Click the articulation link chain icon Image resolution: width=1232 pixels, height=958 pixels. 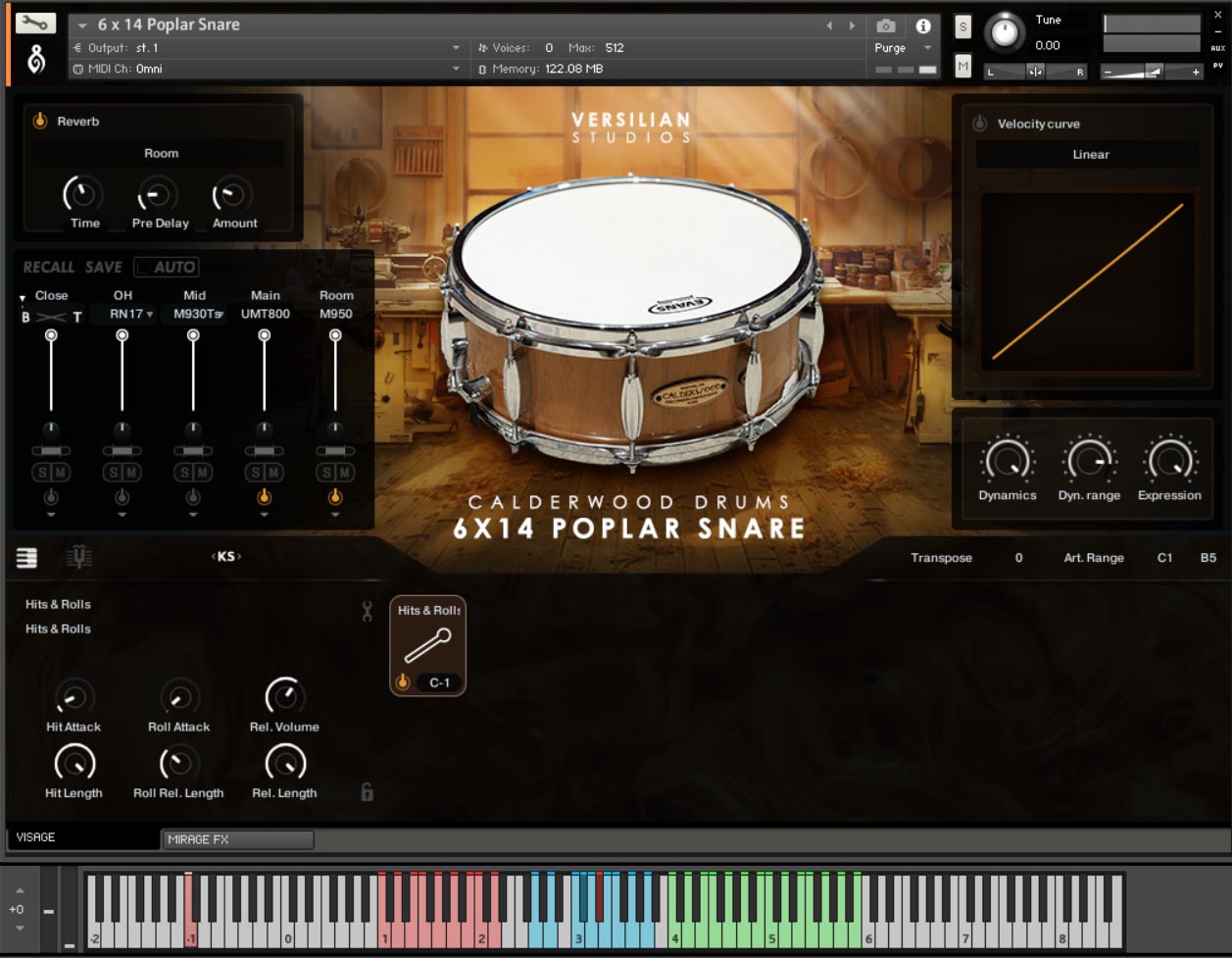click(367, 612)
